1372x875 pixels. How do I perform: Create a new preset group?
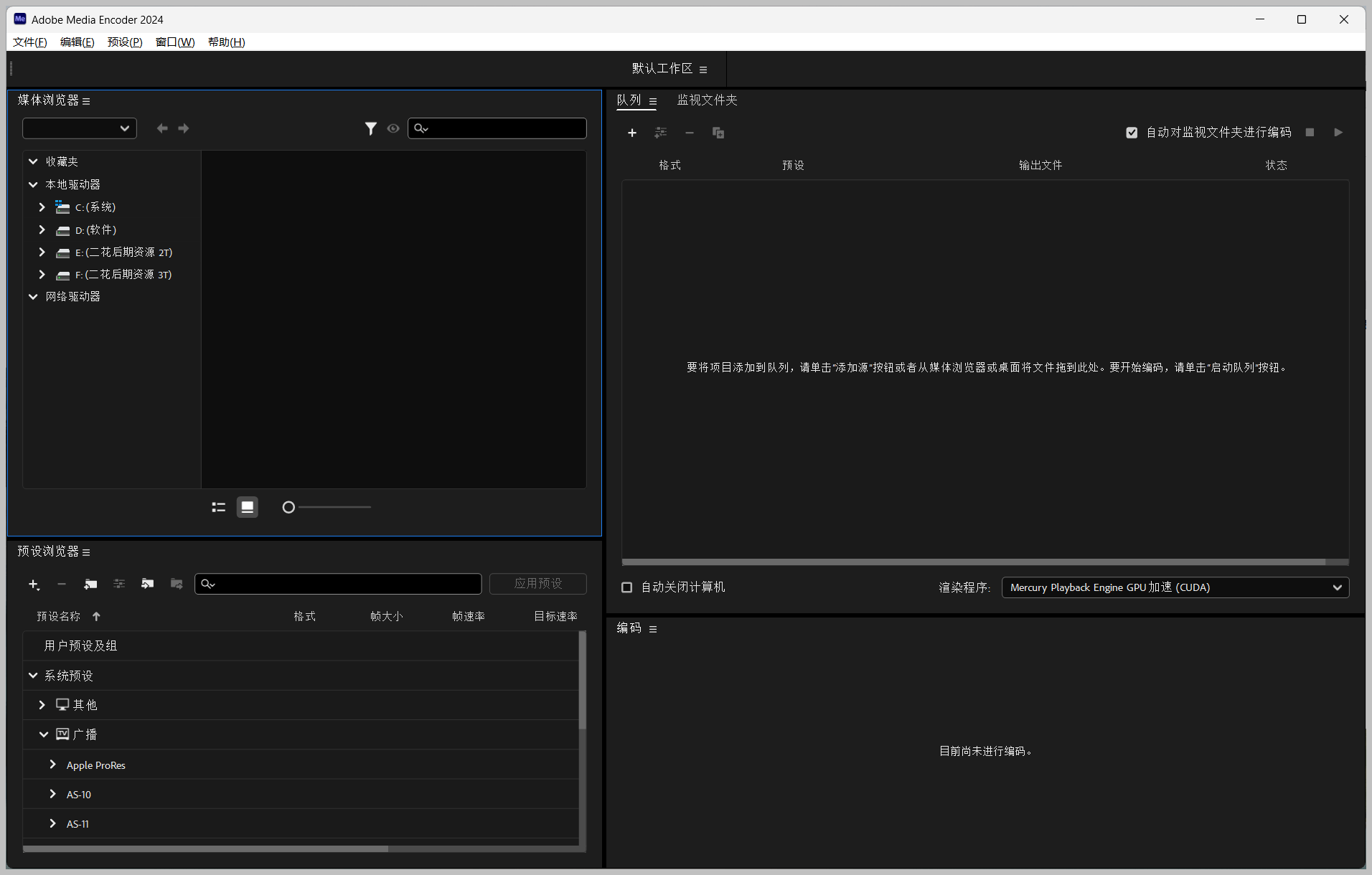coord(90,585)
